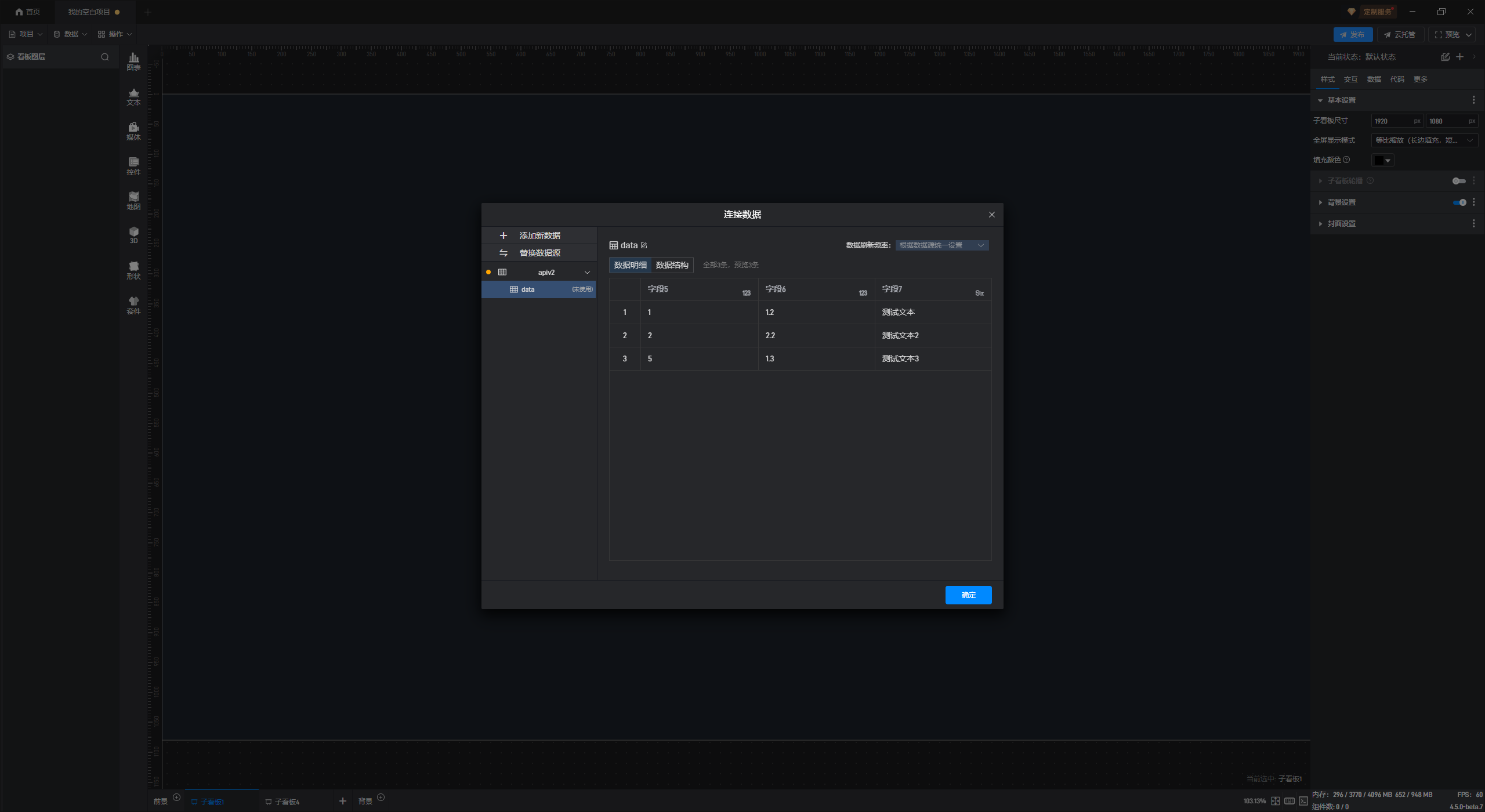Open the 填充颜色 color swatch
Viewport: 1485px width, 812px height.
pos(1382,160)
